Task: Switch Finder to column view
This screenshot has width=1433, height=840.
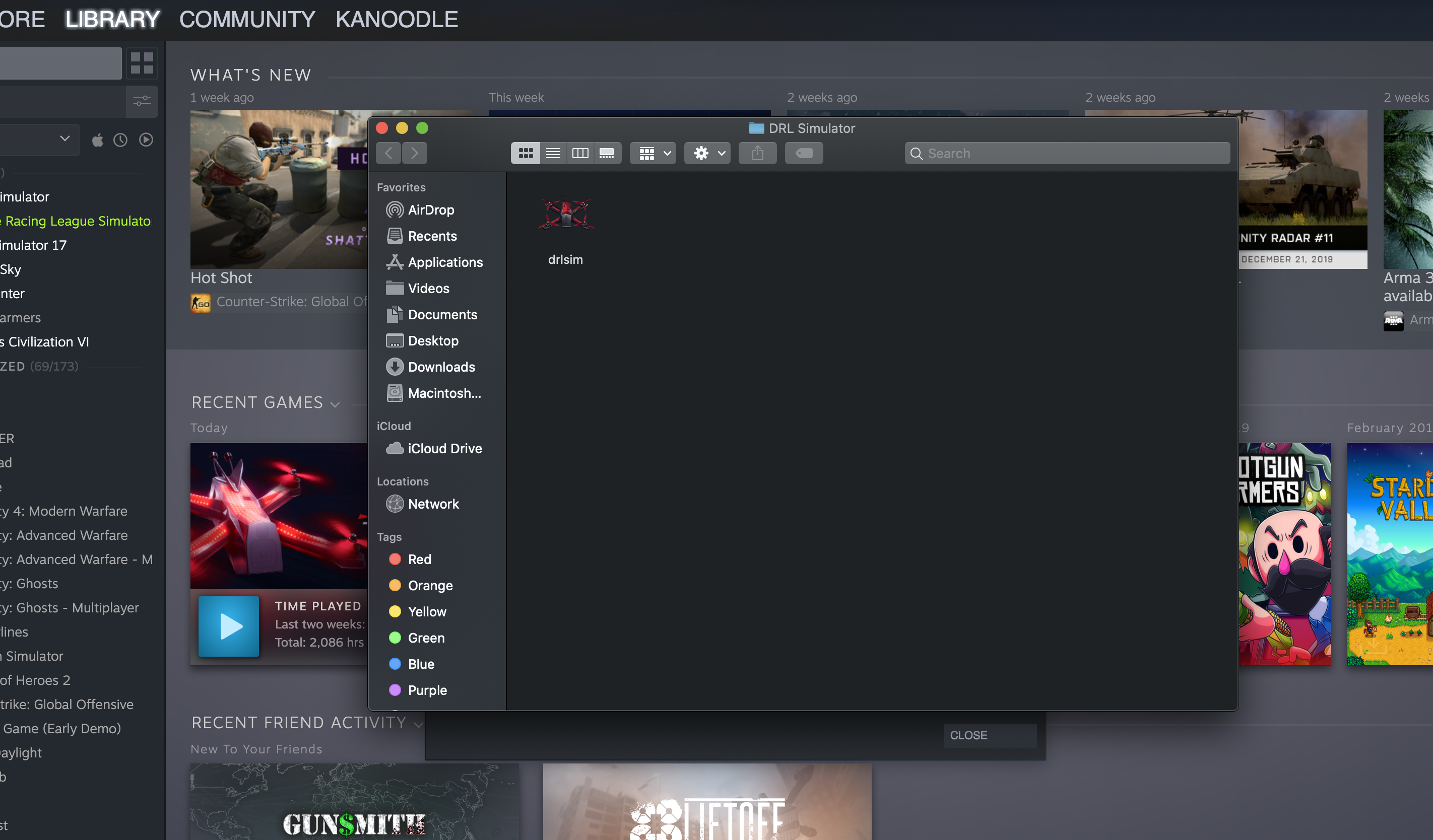Action: (580, 153)
